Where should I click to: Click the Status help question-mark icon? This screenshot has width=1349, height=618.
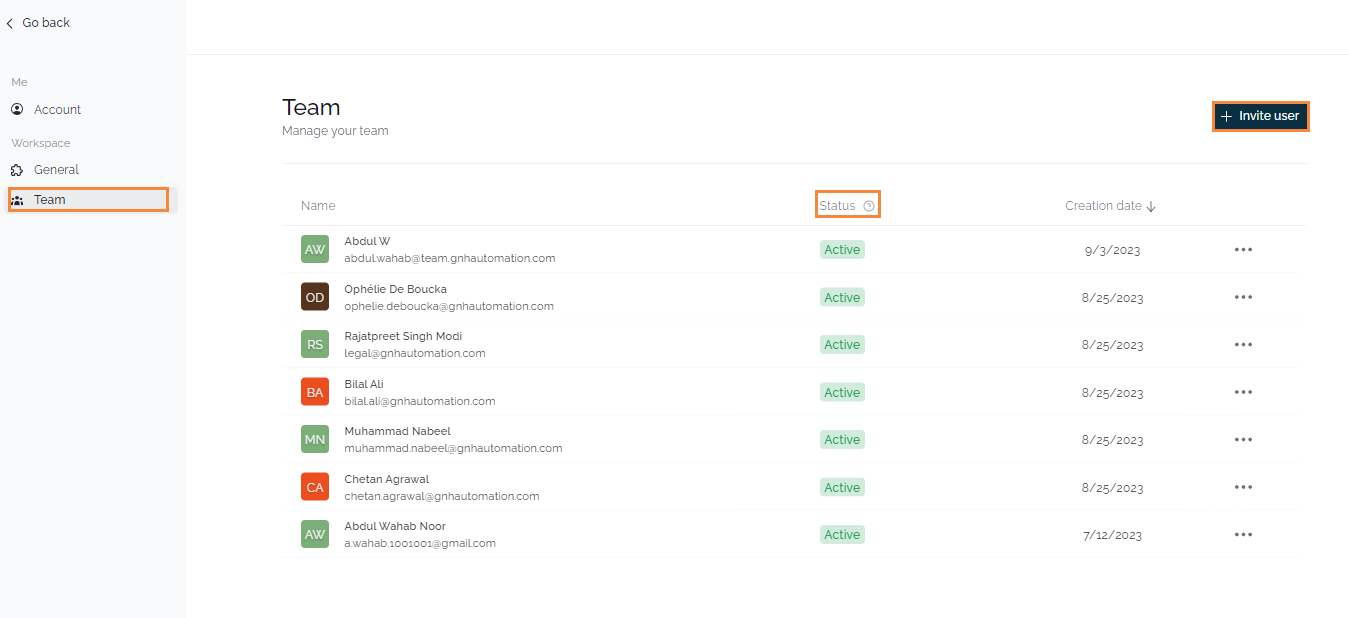click(x=869, y=206)
